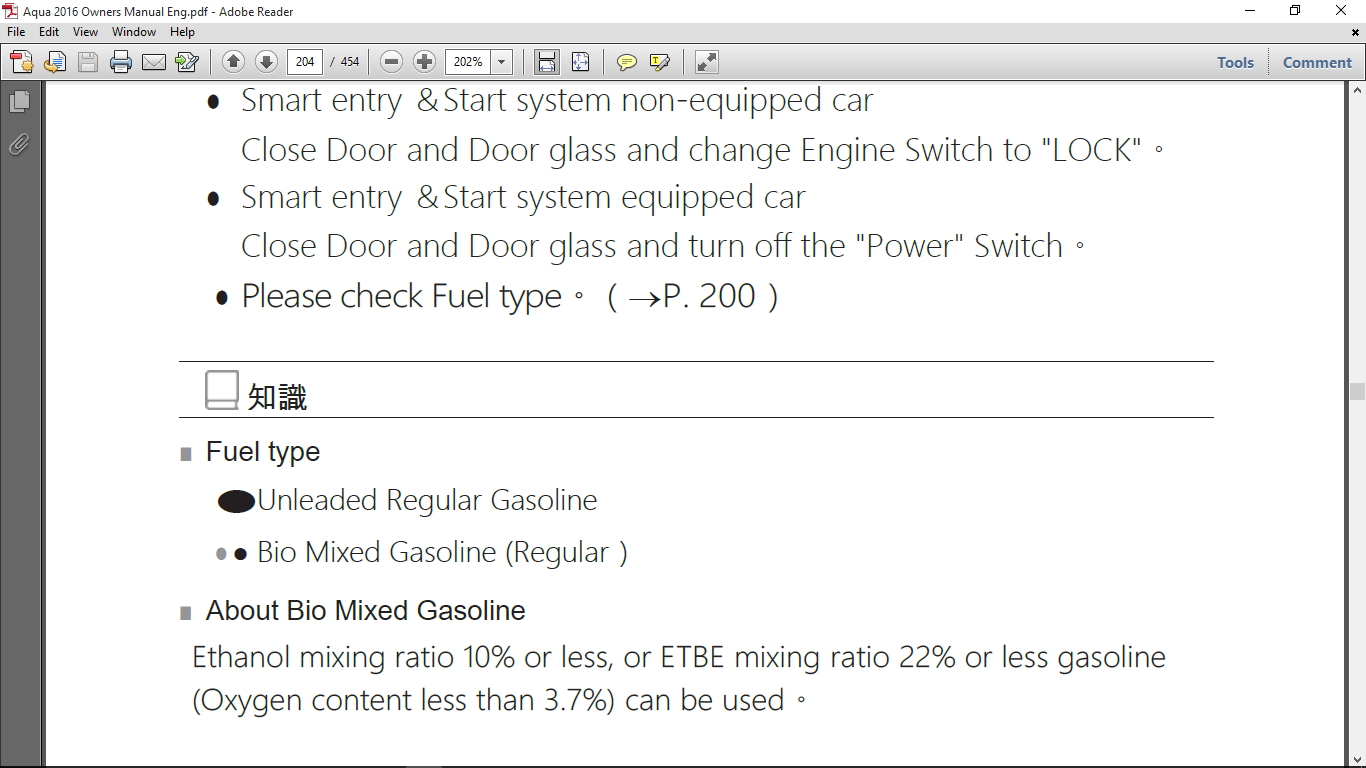Zoom out with minus button
This screenshot has height=768, width=1366.
(392, 62)
